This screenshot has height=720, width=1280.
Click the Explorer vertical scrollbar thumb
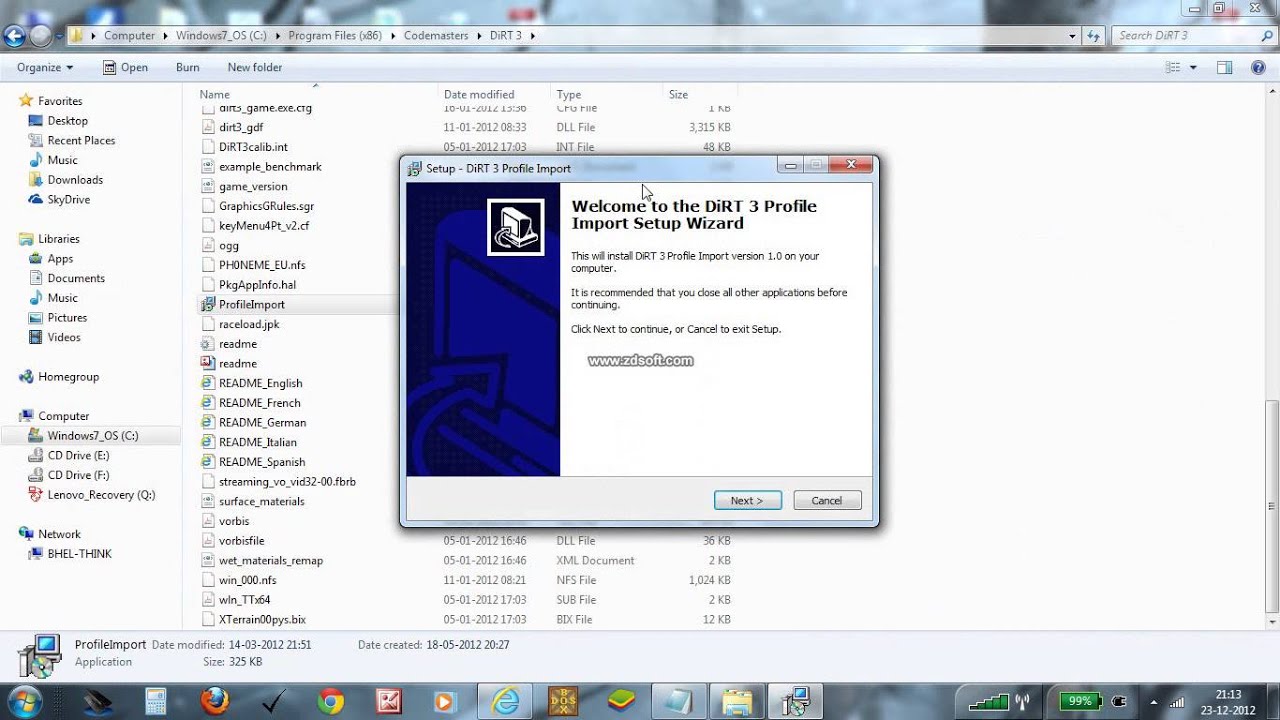1272,505
